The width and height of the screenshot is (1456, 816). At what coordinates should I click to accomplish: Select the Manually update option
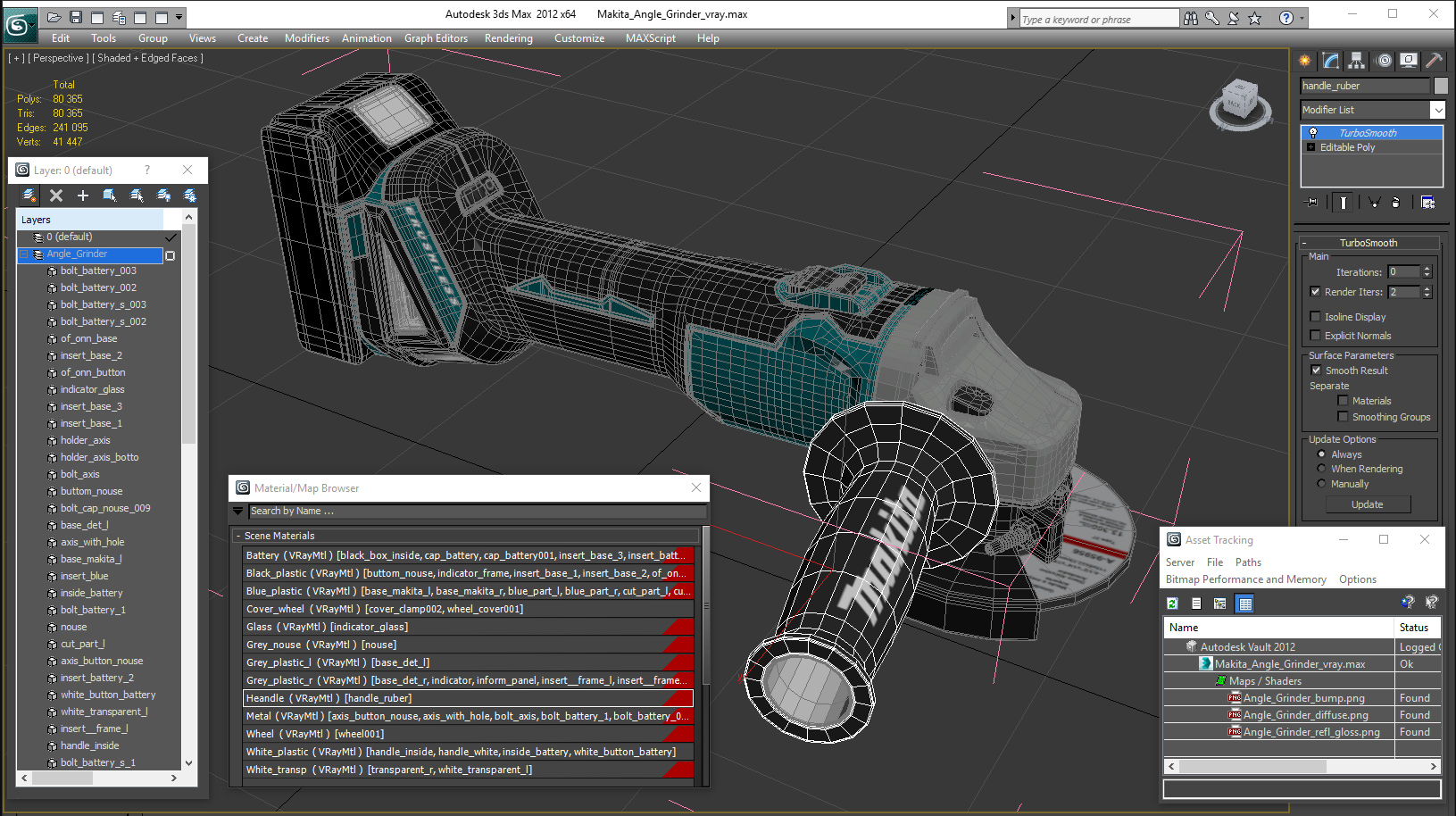click(x=1321, y=484)
